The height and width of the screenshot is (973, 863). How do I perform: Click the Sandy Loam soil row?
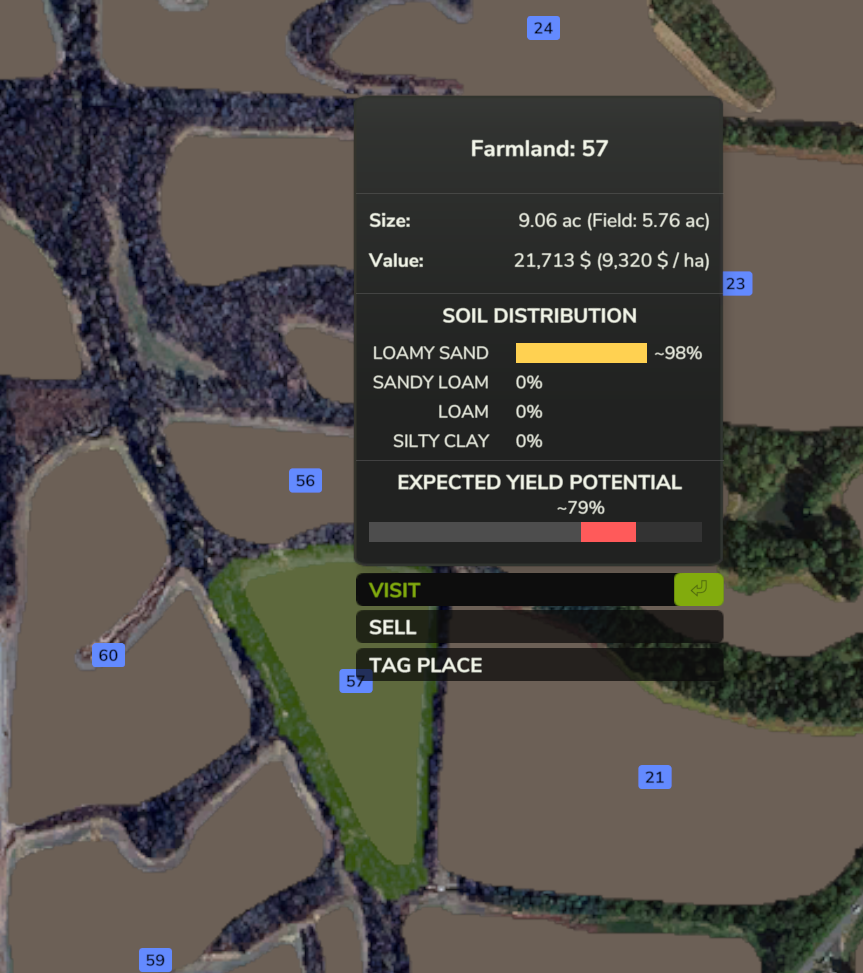pos(431,382)
